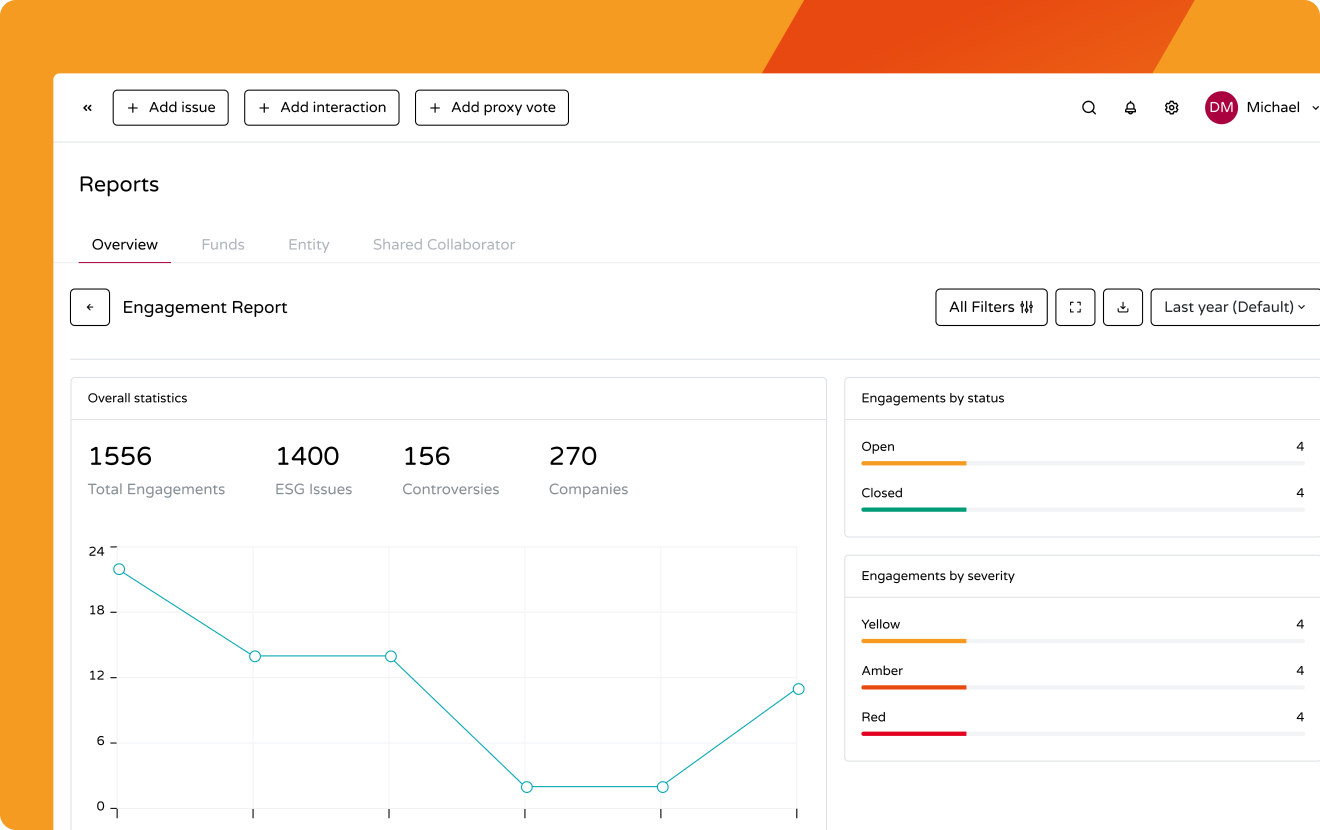Click the Amber severity bar
Image resolution: width=1320 pixels, height=830 pixels.
tap(914, 687)
